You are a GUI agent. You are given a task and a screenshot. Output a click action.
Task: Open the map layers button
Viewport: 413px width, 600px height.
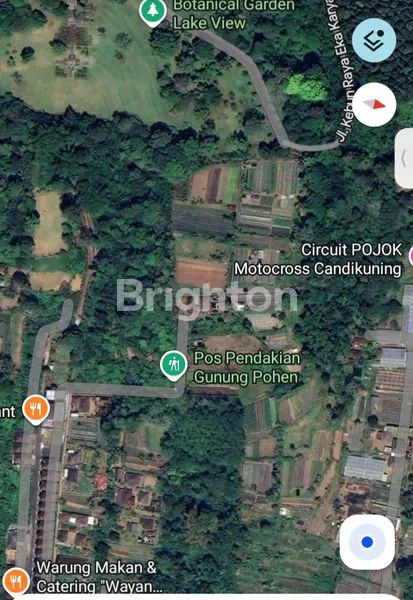point(374,40)
